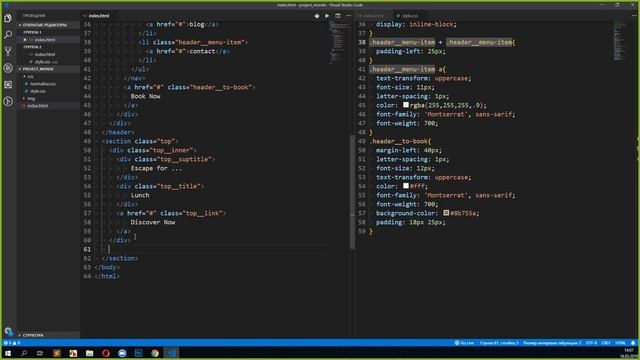Close index.html in open editors Group 1

coord(25,40)
